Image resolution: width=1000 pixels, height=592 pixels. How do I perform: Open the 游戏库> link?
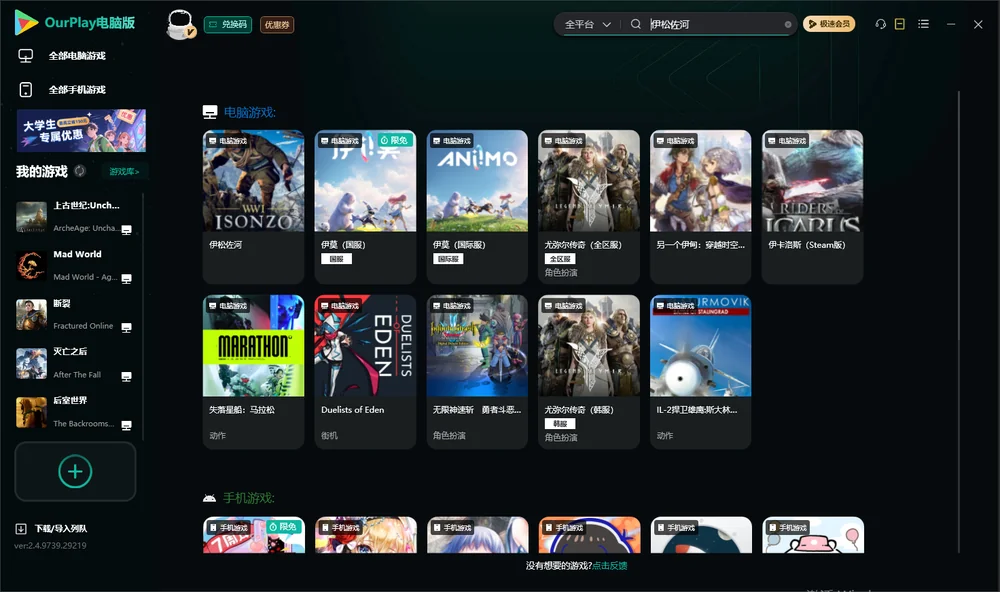point(124,172)
